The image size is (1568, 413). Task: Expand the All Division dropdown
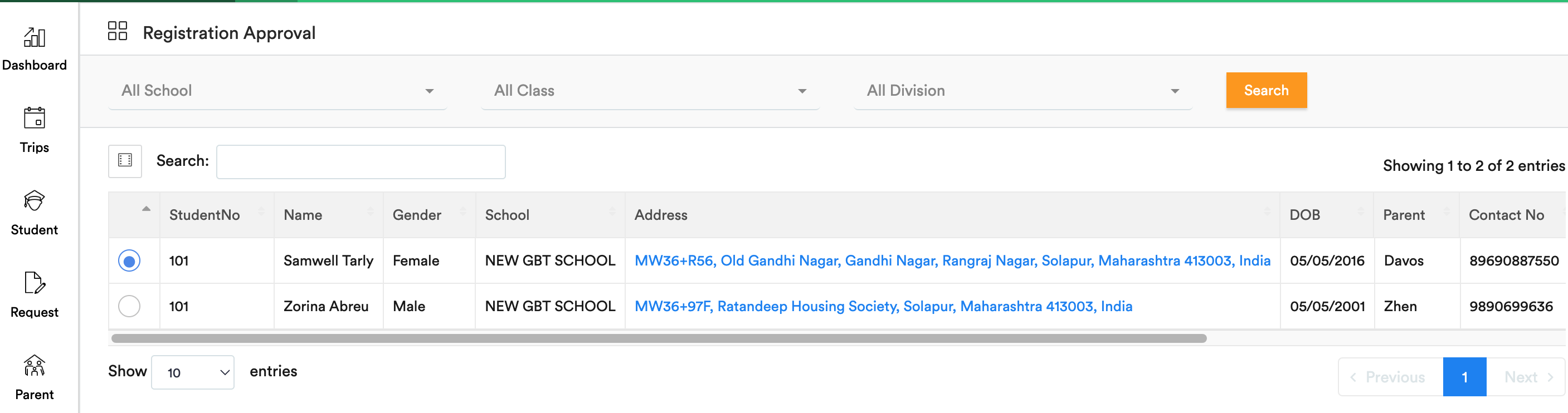coord(1022,91)
